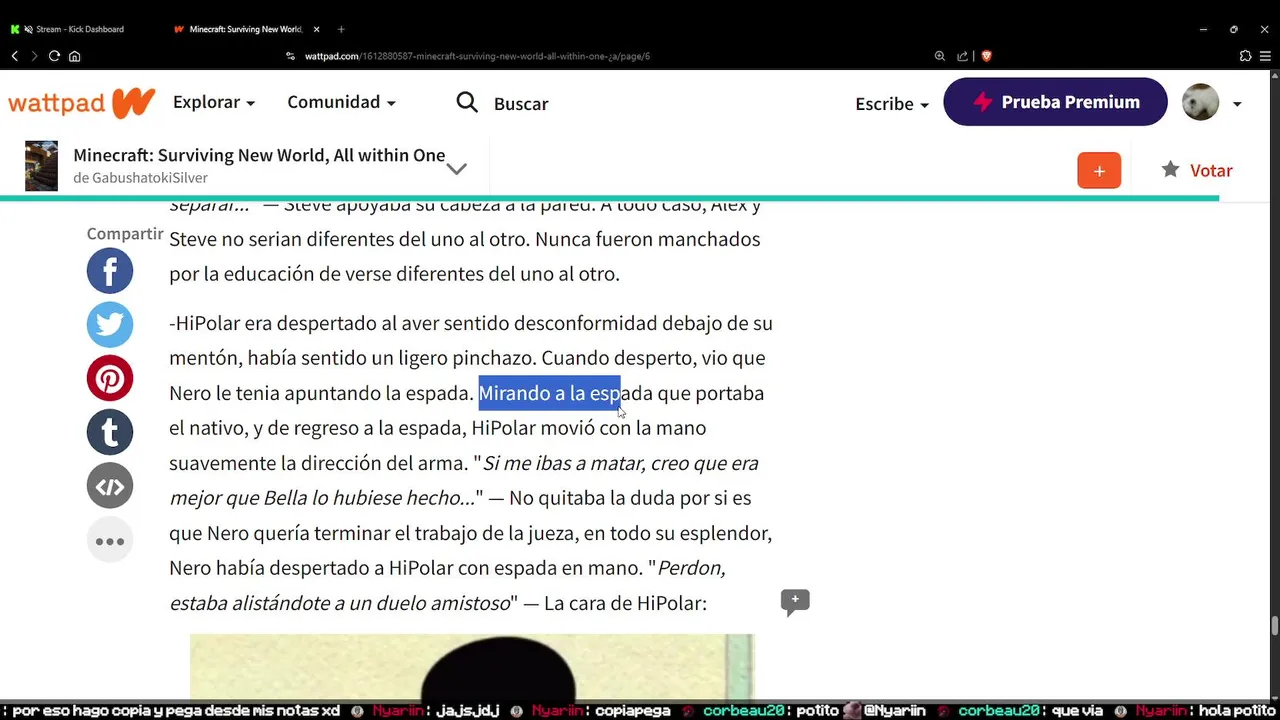Open the browser home page

pyautogui.click(x=74, y=56)
